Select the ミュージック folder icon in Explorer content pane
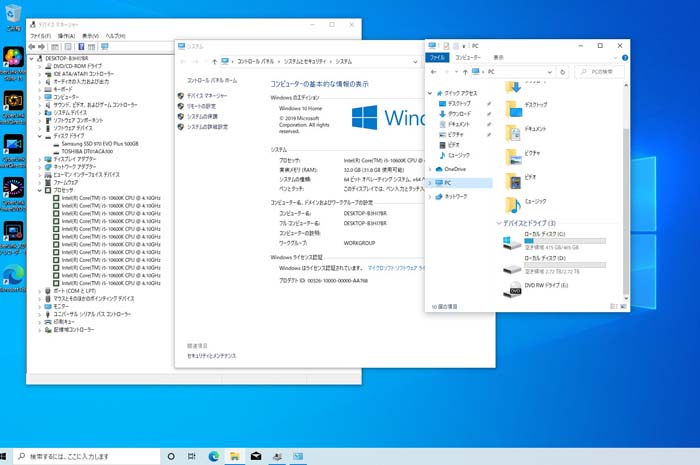The image size is (700, 465). click(513, 205)
